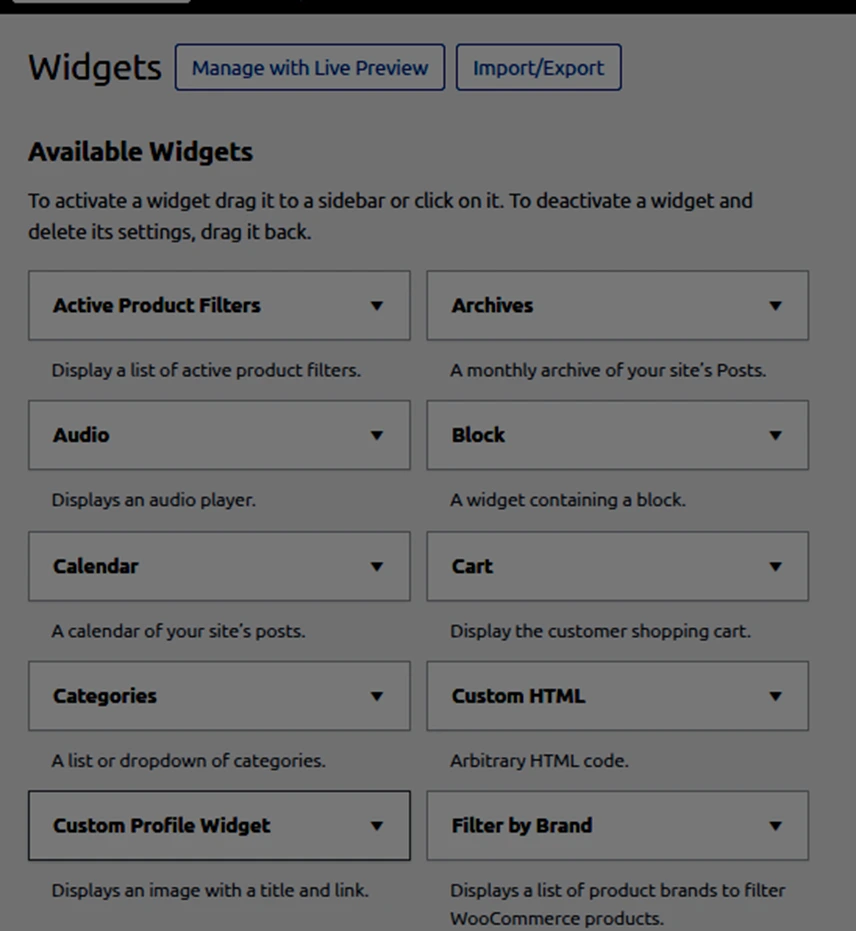856x931 pixels.
Task: Expand the Cart widget
Action: pos(776,566)
